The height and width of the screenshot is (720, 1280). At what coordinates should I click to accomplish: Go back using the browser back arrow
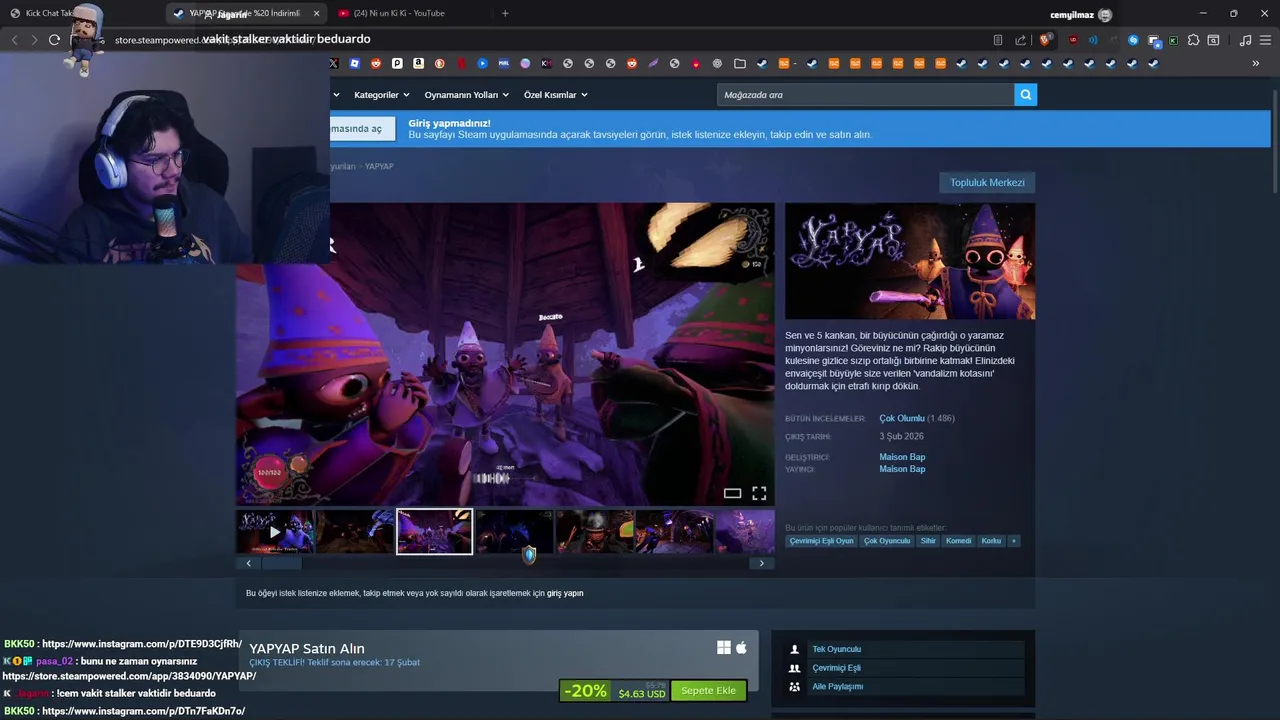coord(14,40)
